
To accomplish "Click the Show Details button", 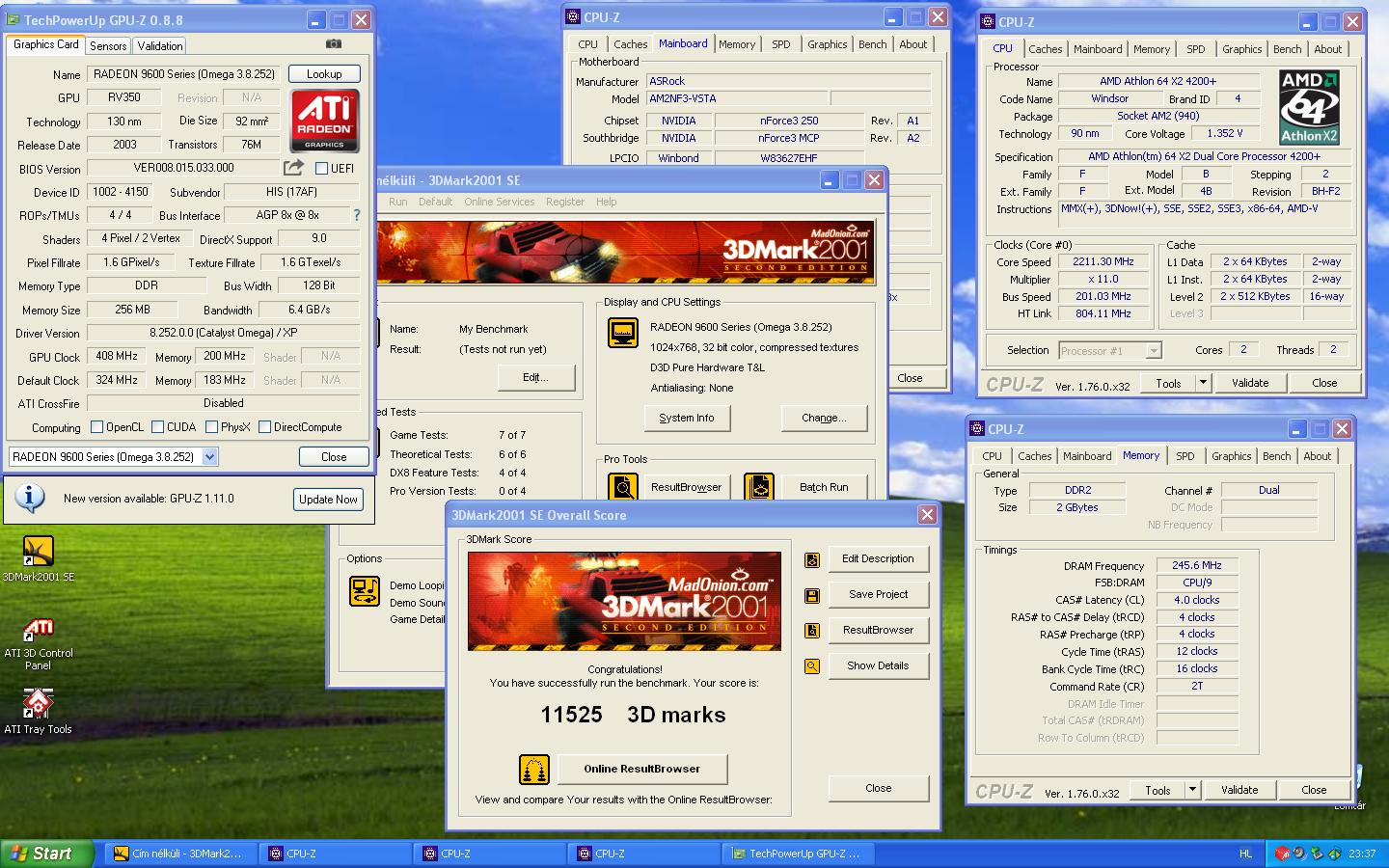I will [878, 665].
